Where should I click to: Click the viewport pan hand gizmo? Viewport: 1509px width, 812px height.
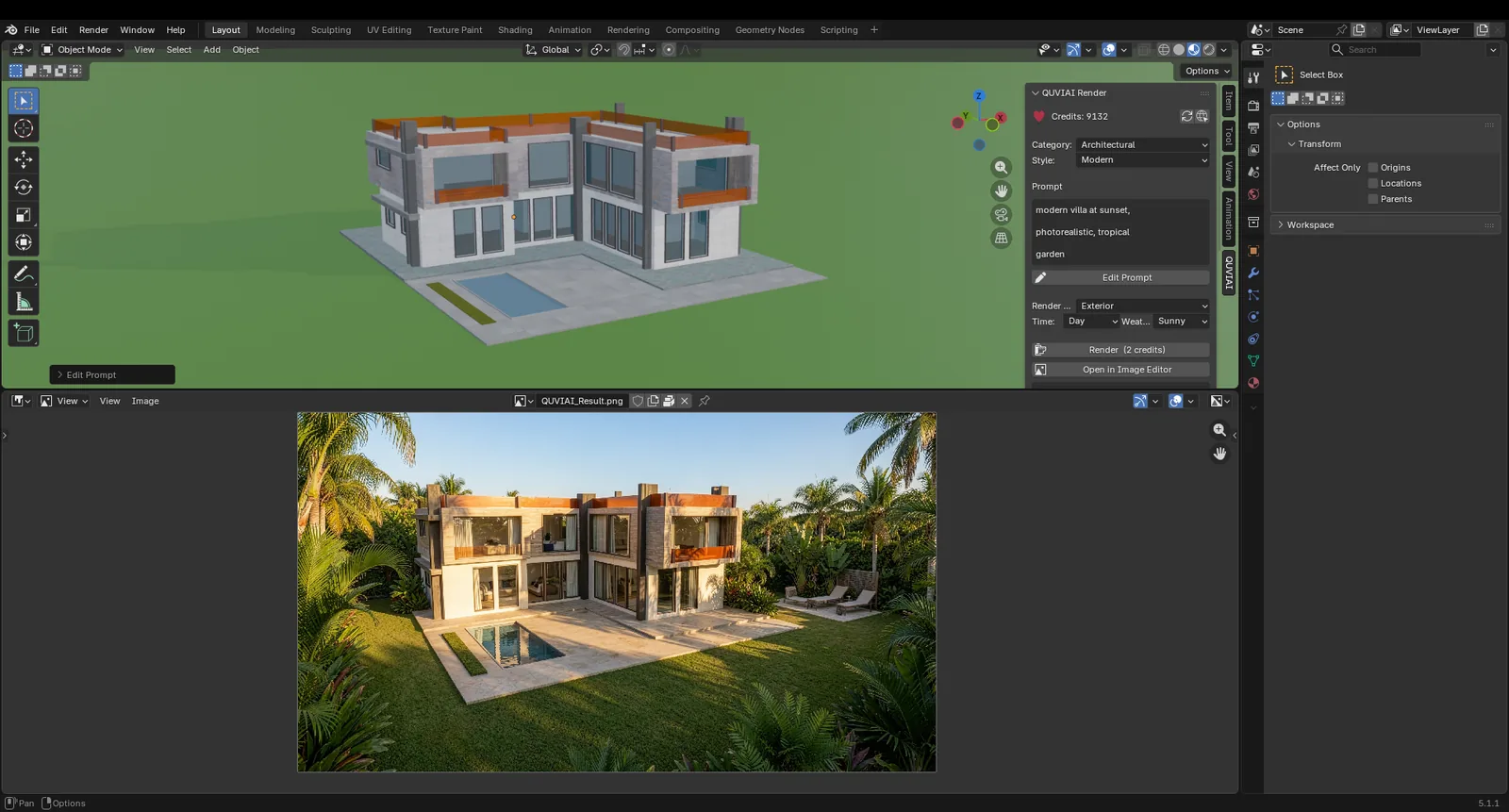tap(1002, 191)
